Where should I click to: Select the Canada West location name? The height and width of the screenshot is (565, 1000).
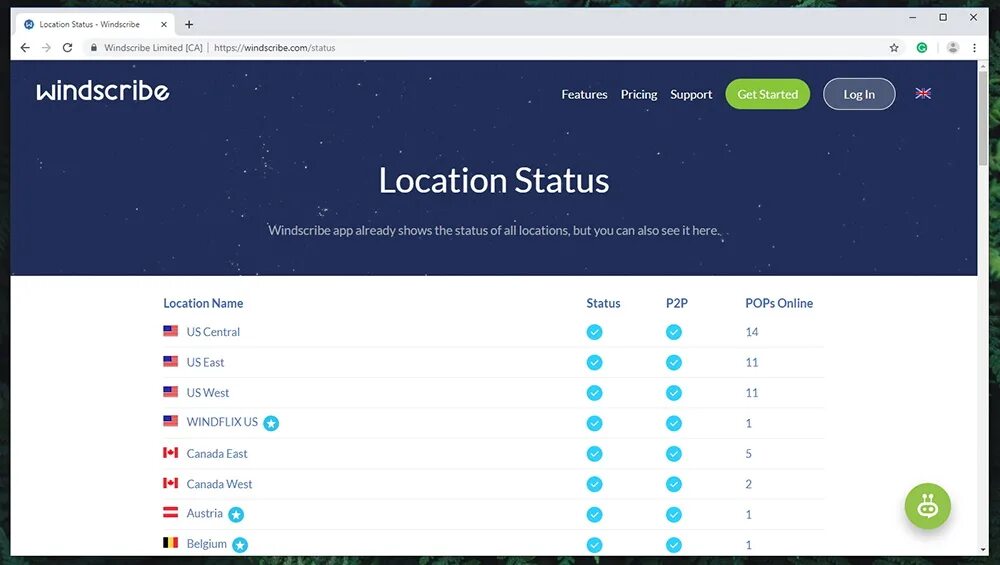tap(219, 484)
